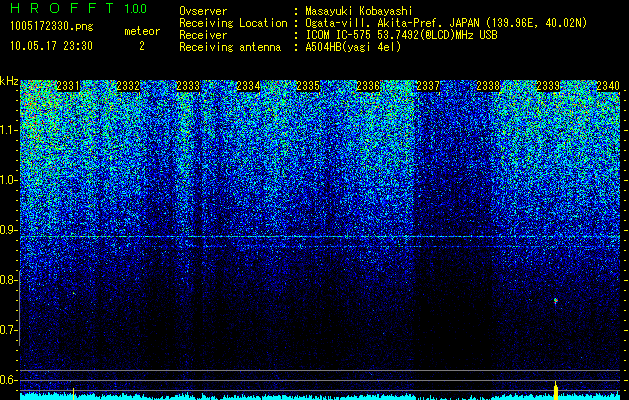Viewport: 629px width, 400px height.
Task: Click time marker 2339
Action: point(548,86)
